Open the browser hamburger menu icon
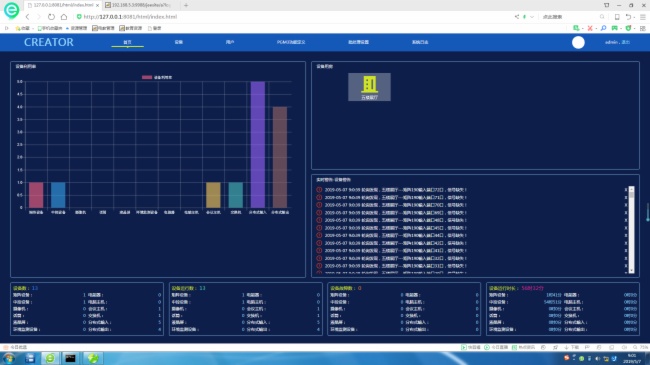Screen dimensions: 650x365 643,17
